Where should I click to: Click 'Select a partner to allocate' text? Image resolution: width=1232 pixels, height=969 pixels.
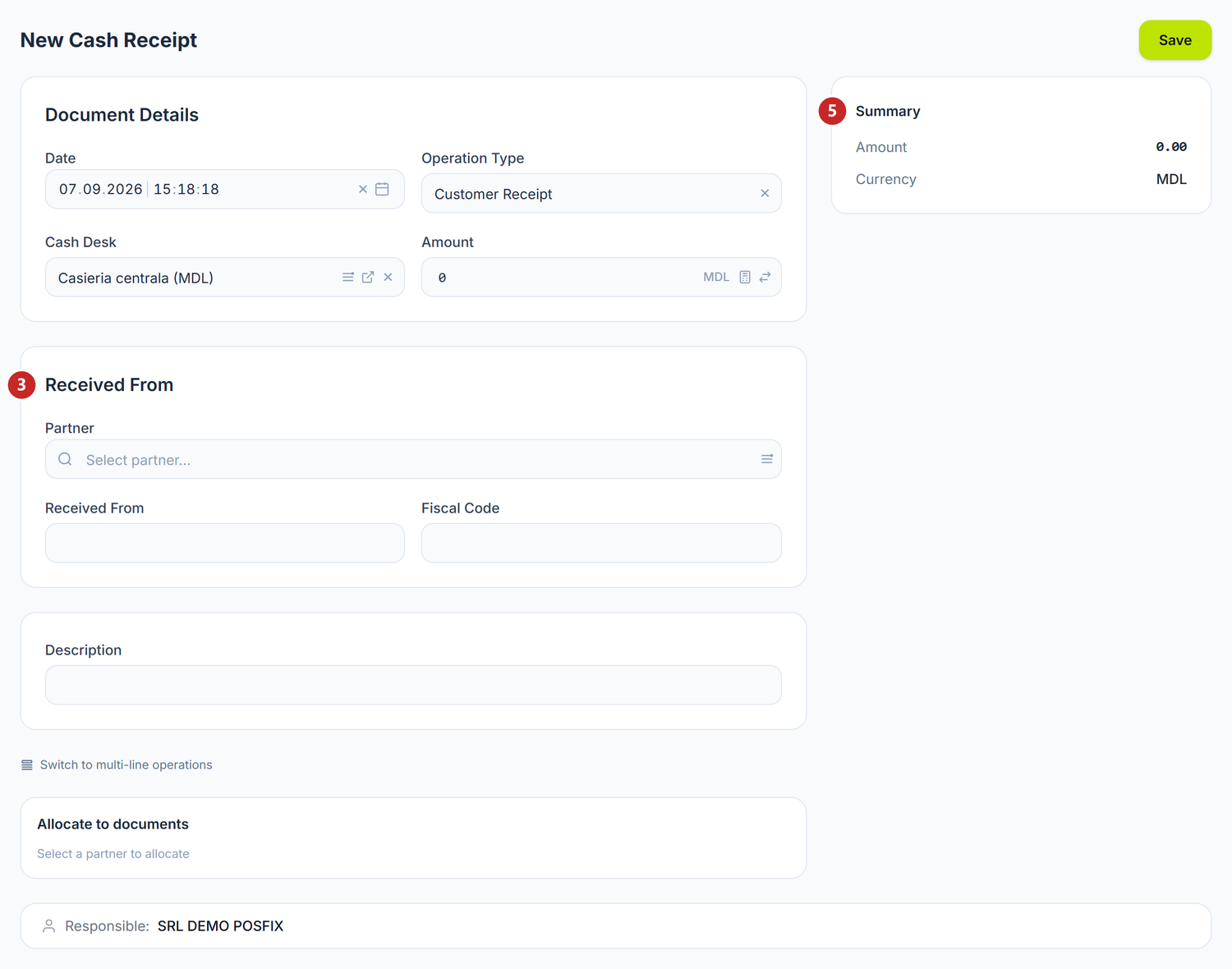[113, 854]
